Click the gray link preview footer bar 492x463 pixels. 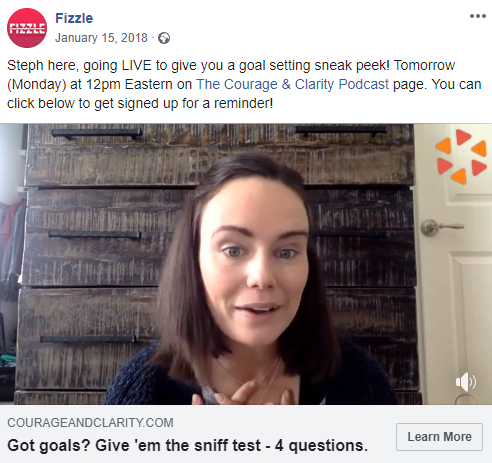coord(246,434)
